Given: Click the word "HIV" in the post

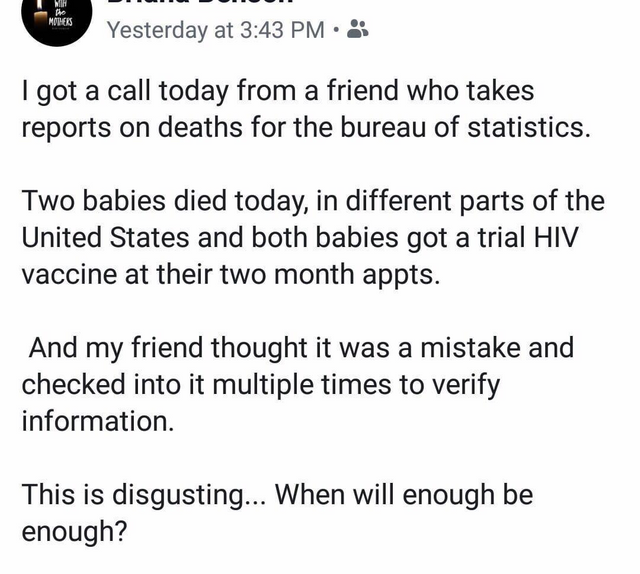Looking at the screenshot, I should [556, 237].
